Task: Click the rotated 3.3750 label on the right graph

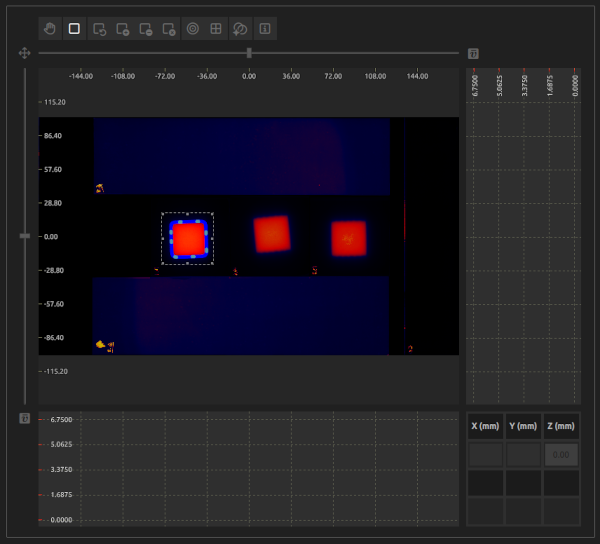Action: click(525, 86)
